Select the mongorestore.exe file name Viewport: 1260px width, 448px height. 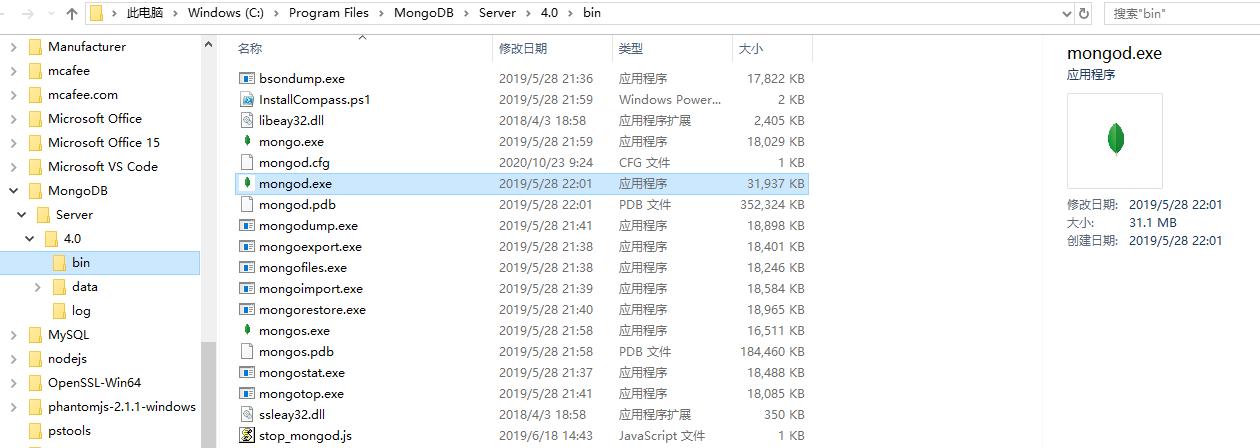pos(312,309)
